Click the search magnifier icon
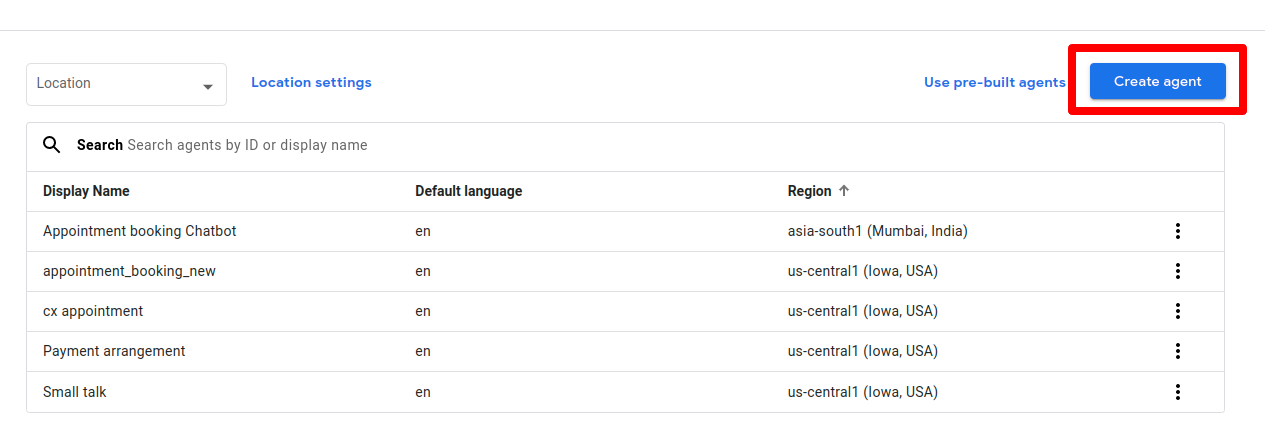 52,145
